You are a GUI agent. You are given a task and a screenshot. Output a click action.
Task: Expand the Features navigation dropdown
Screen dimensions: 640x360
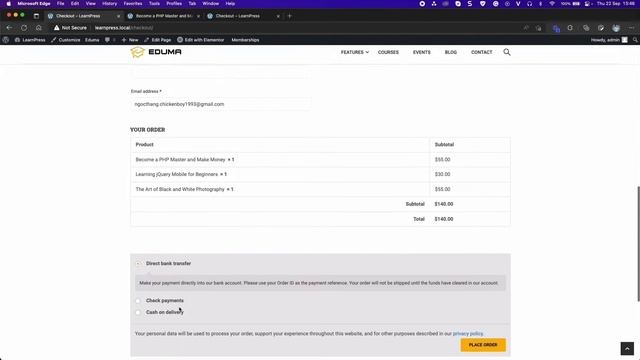tap(355, 52)
